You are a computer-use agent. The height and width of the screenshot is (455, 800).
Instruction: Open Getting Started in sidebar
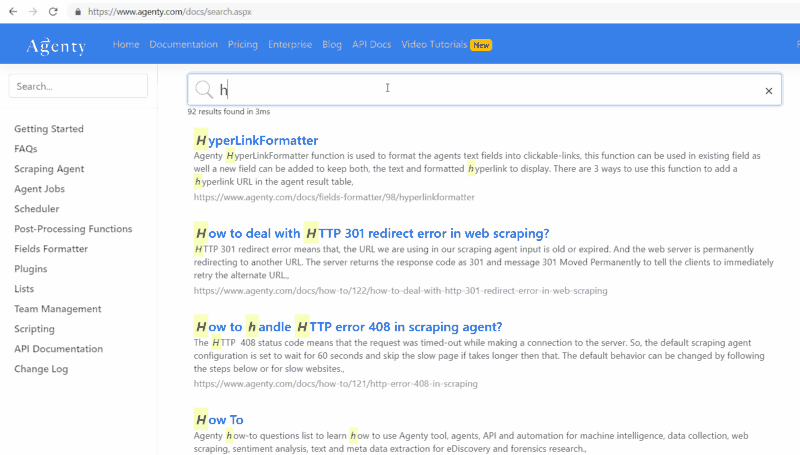(49, 129)
